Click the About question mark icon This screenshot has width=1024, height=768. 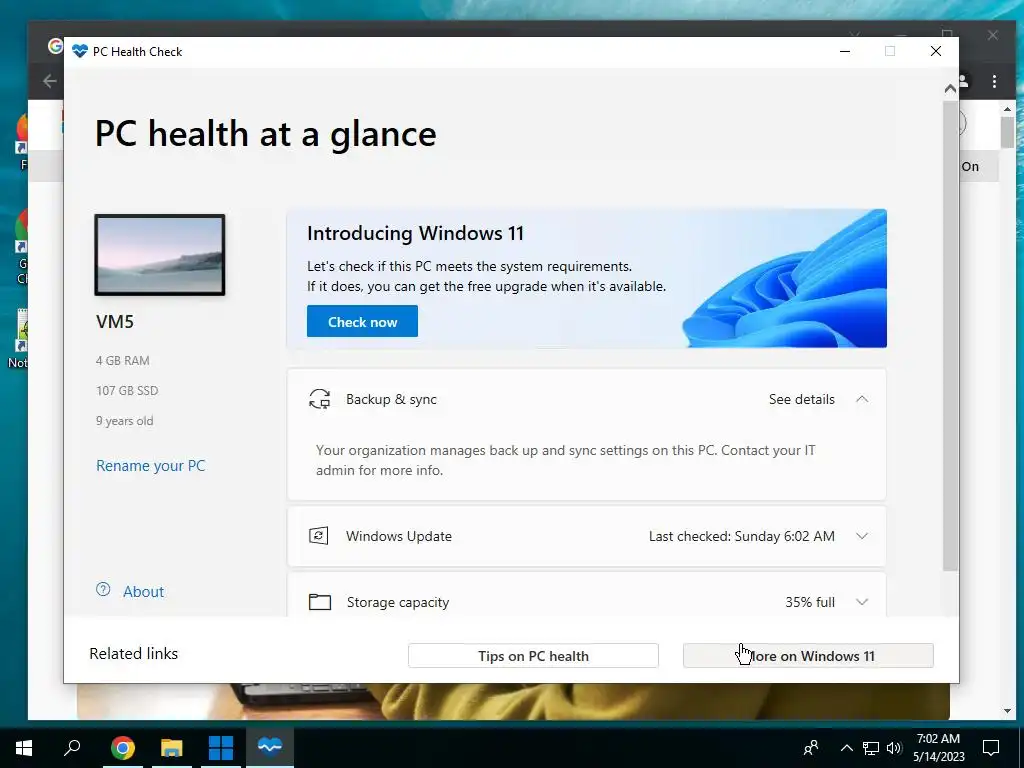click(103, 590)
